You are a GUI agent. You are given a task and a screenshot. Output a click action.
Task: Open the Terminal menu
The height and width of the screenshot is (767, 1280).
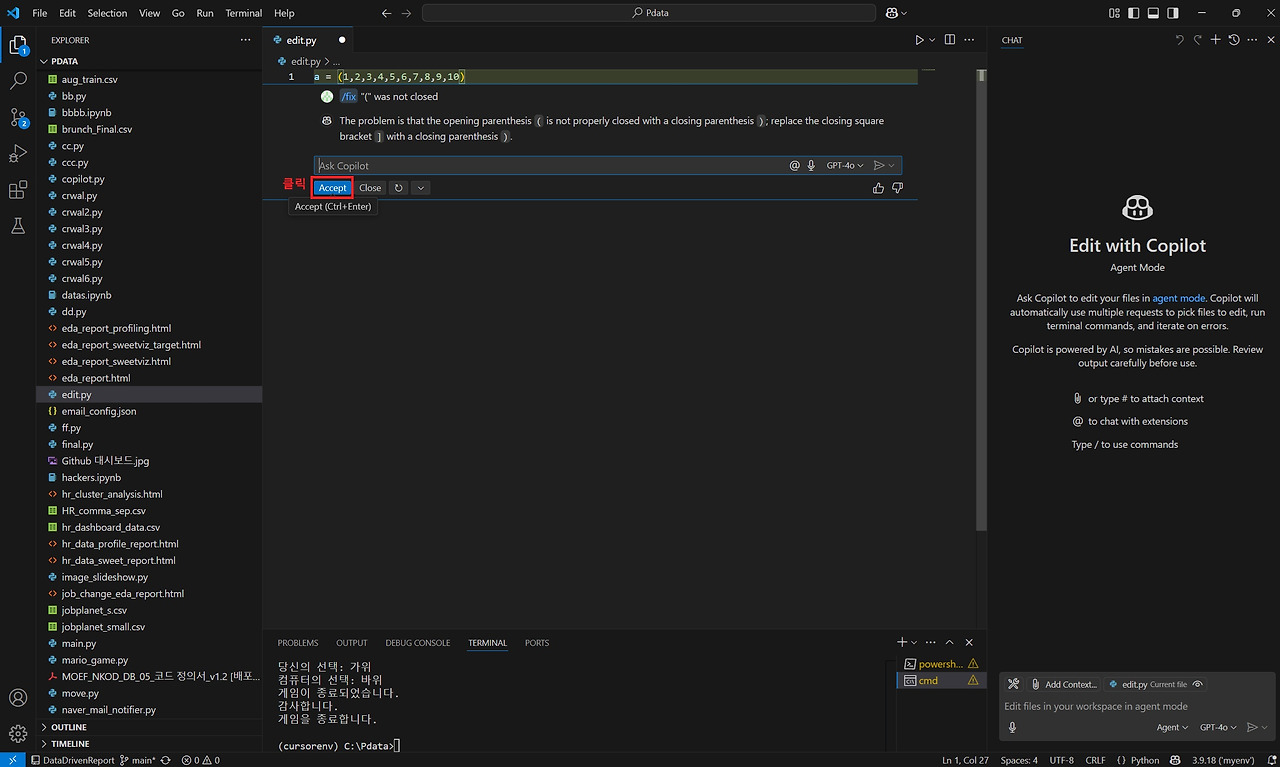[x=243, y=13]
